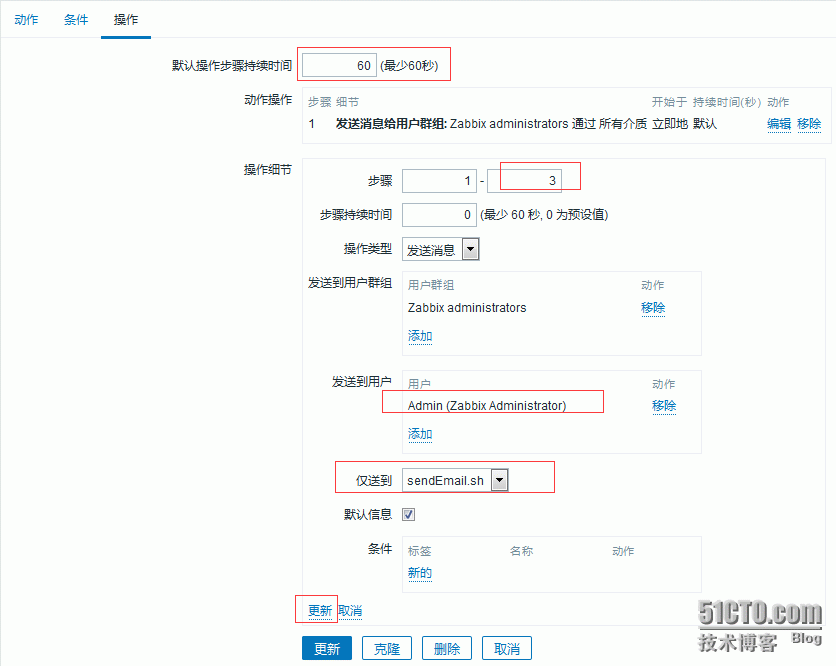Click the 克隆 button
Viewport: 836px width, 666px height.
click(x=387, y=648)
